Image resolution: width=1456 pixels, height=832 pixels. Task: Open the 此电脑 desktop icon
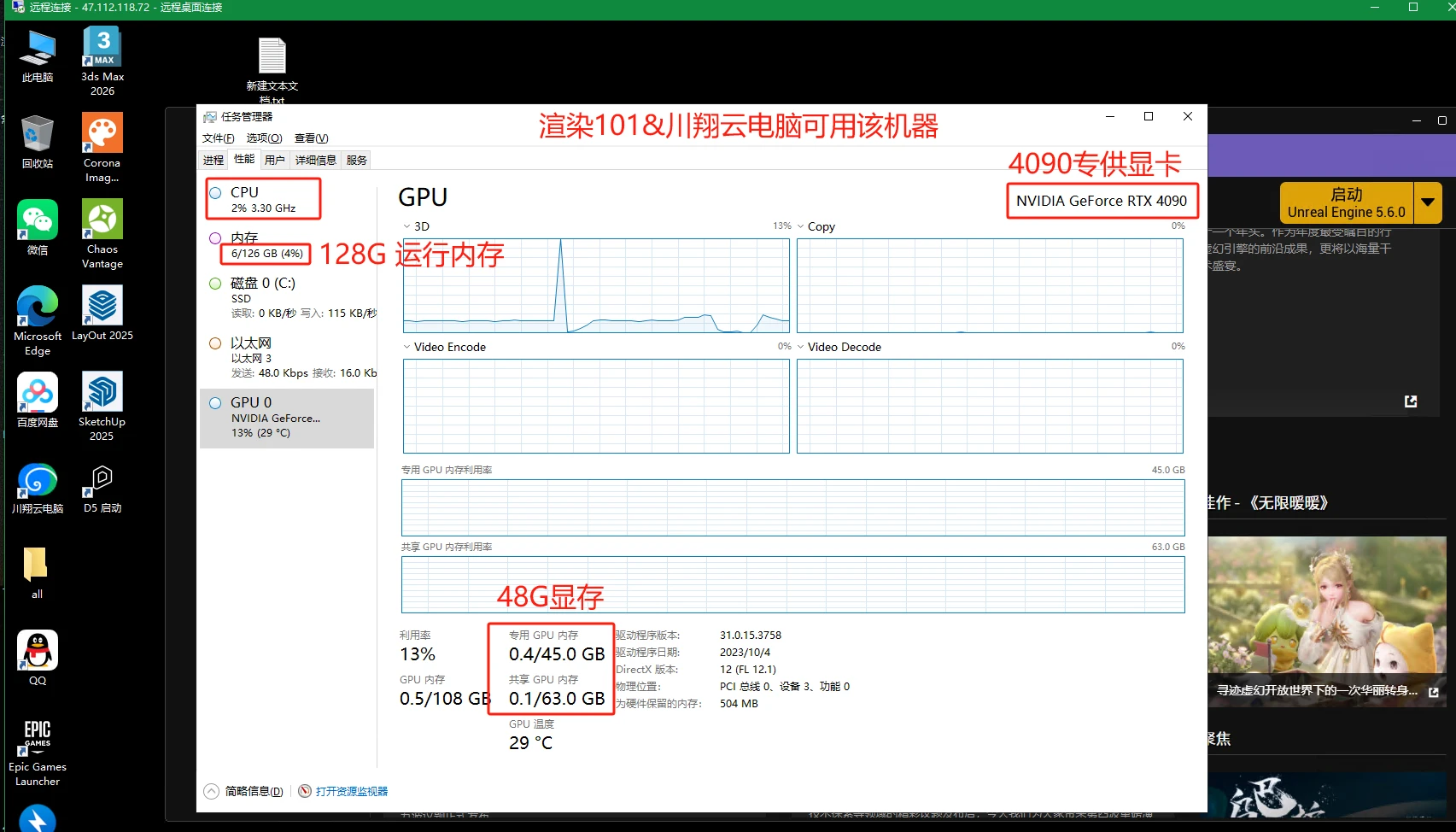[x=38, y=56]
